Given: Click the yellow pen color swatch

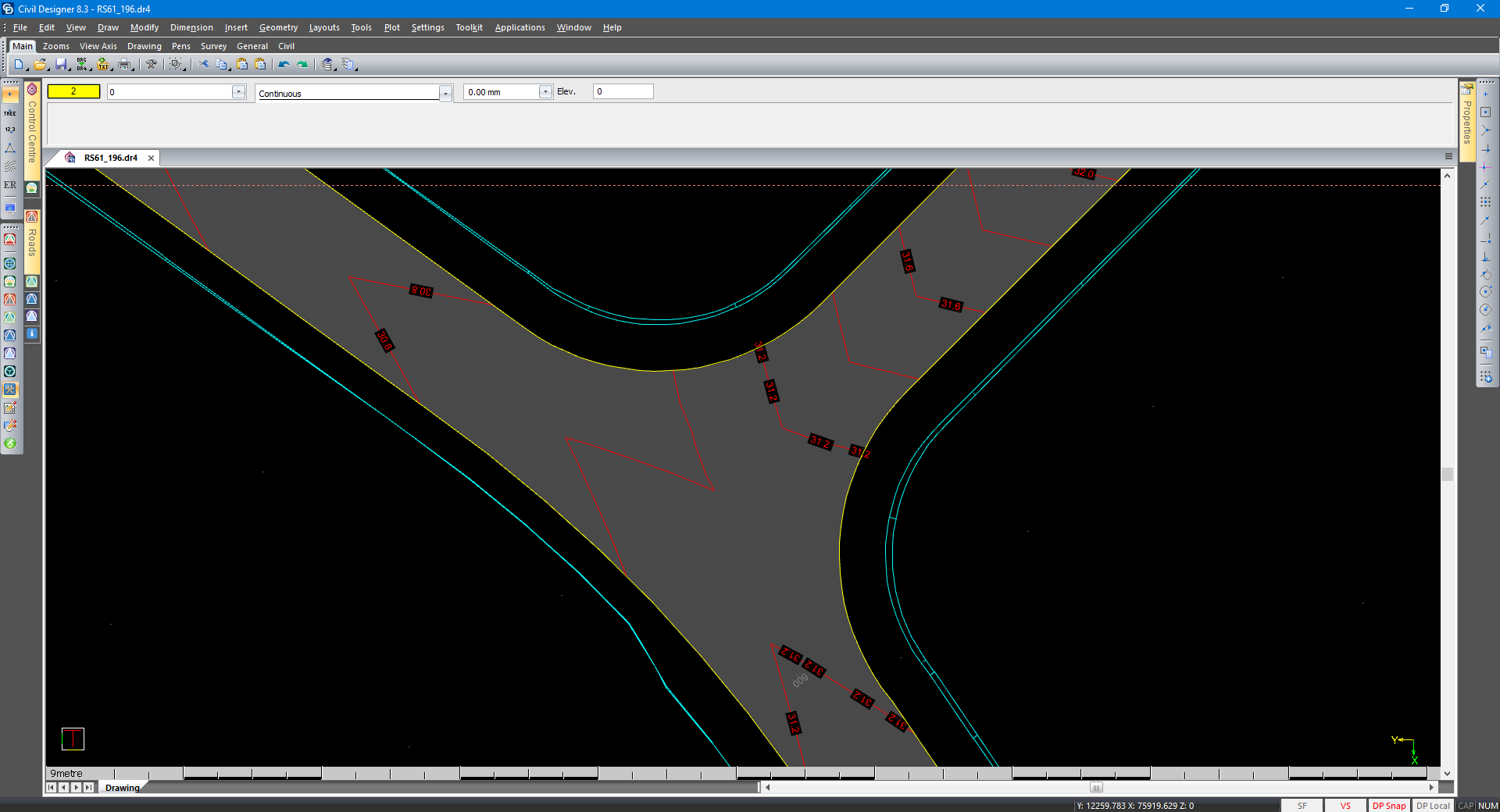Looking at the screenshot, I should (73, 91).
